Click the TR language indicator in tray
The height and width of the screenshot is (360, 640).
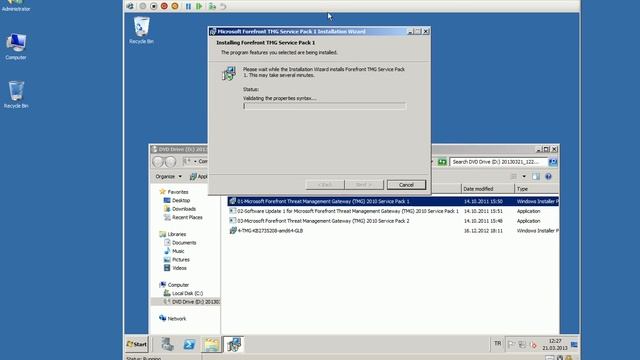tap(497, 344)
